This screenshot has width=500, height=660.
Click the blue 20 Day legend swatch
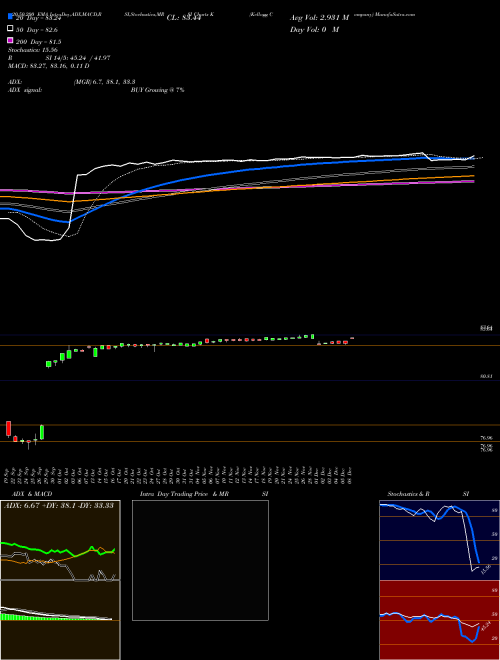pos(10,17)
